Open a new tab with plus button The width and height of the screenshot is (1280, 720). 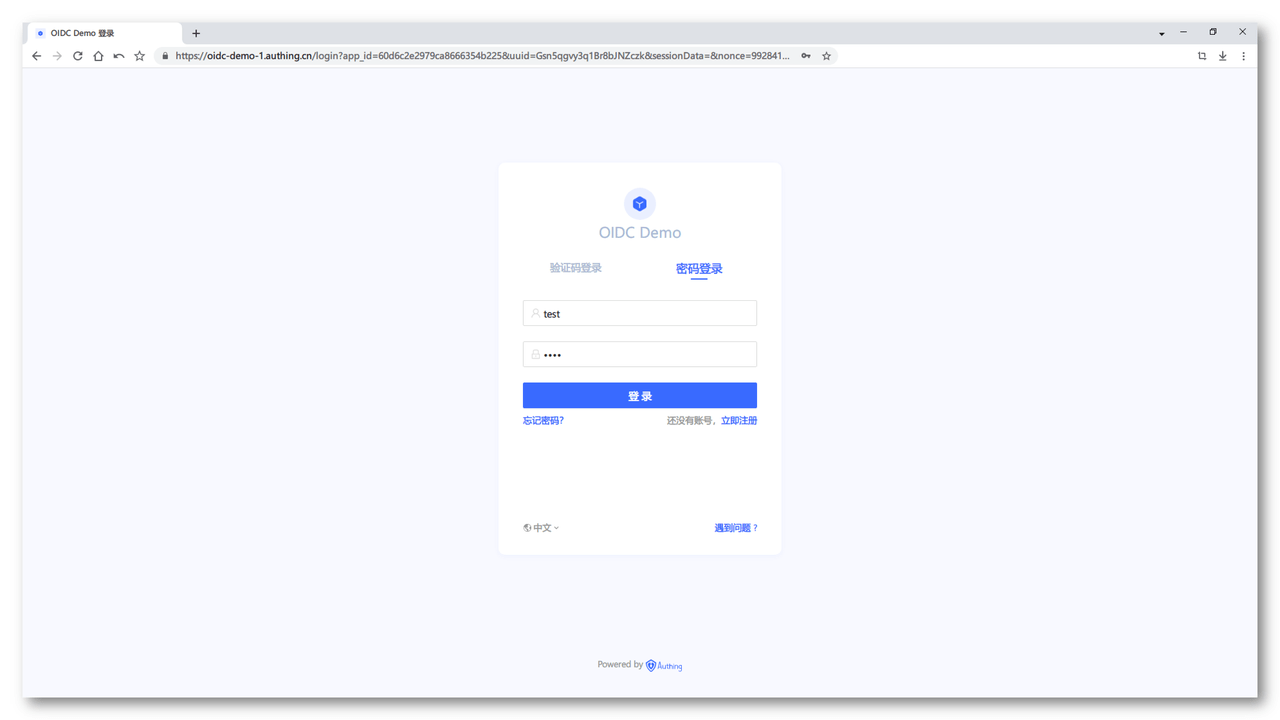[x=196, y=33]
